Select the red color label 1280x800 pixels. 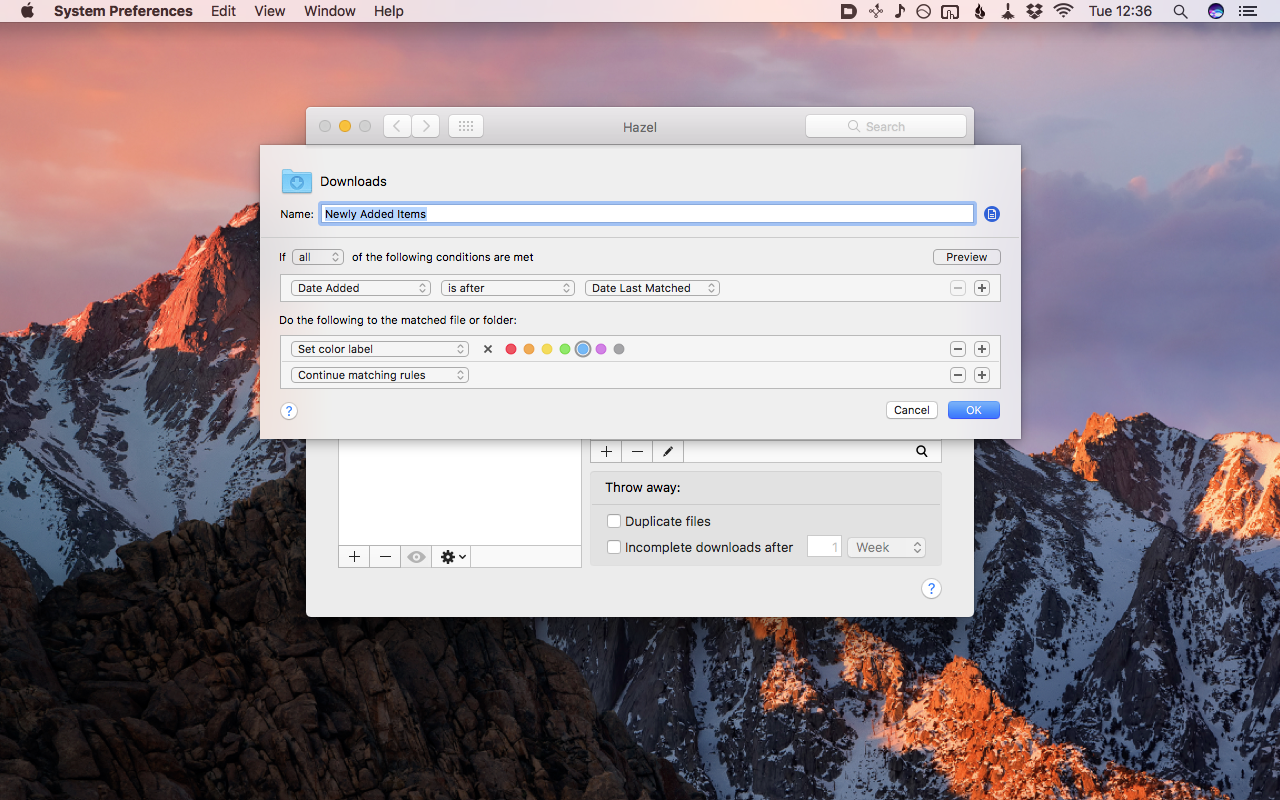pyautogui.click(x=511, y=349)
